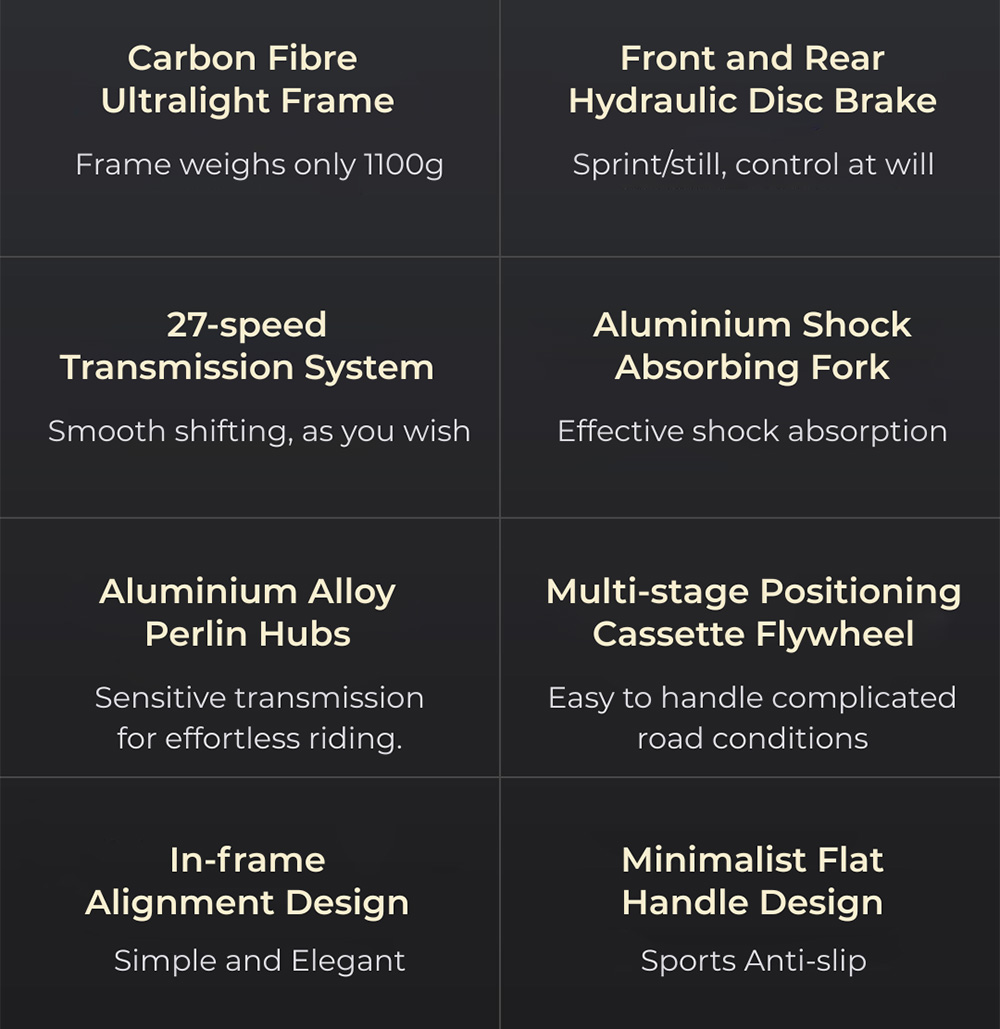This screenshot has width=1000, height=1029.
Task: Select 'Effective shock absorption' description
Action: tap(752, 431)
